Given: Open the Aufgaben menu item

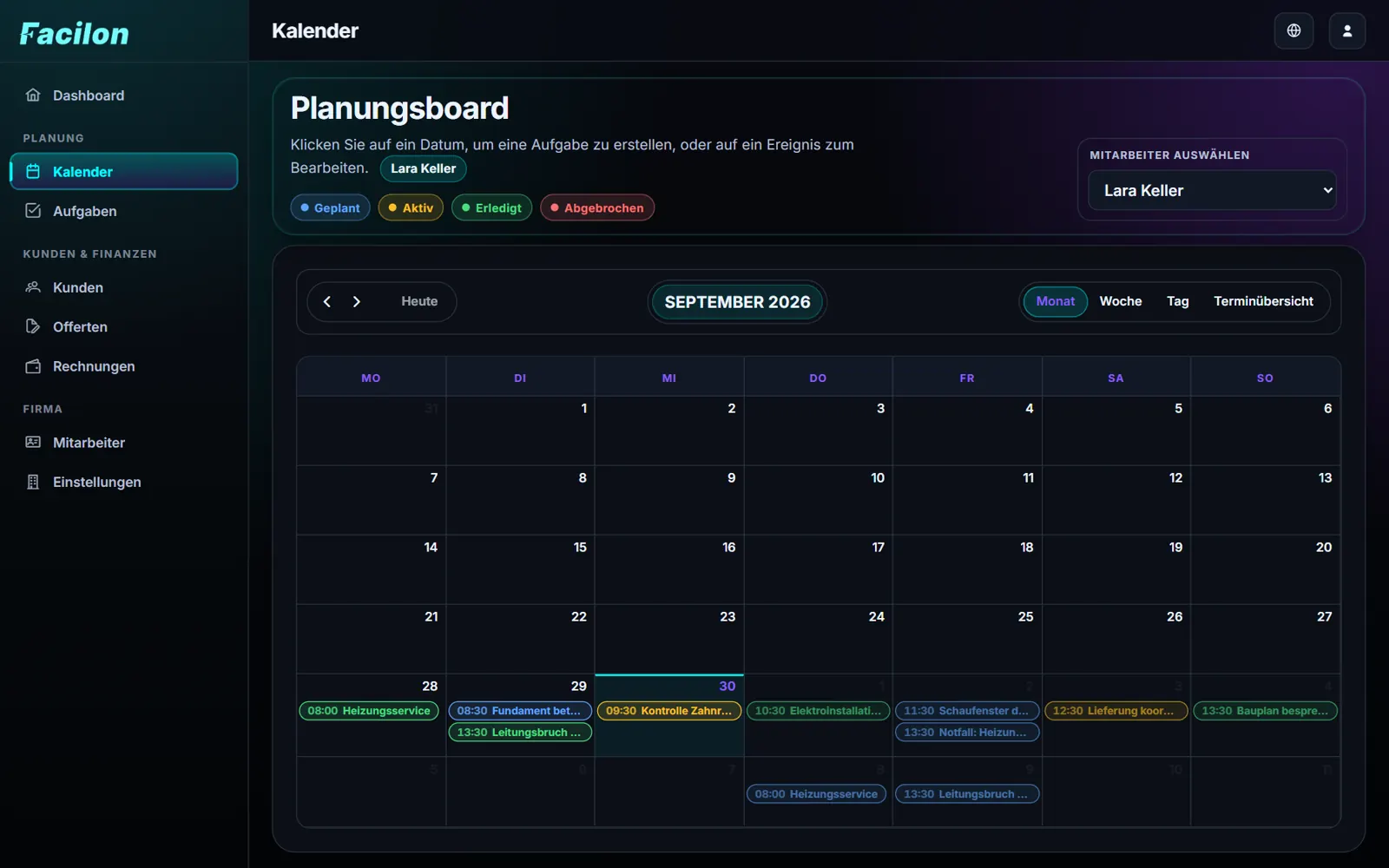Looking at the screenshot, I should tap(124, 211).
